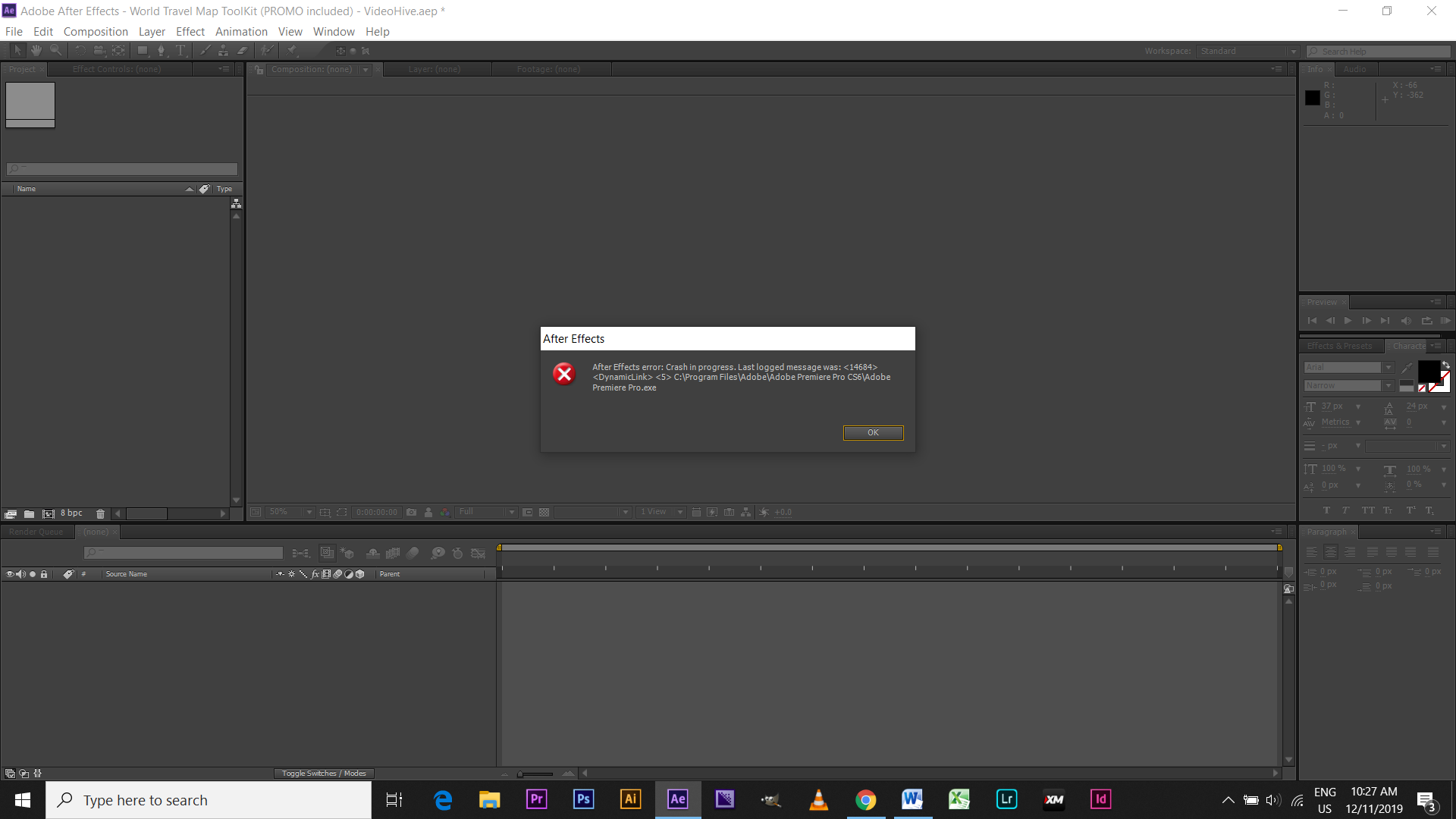Screen dimensions: 1456x819
Task: Play the preview in the Preview panel
Action: pos(1348,320)
